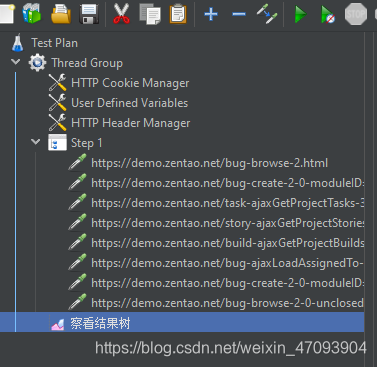Start test with no pauses icon
The image size is (377, 367).
pos(328,15)
